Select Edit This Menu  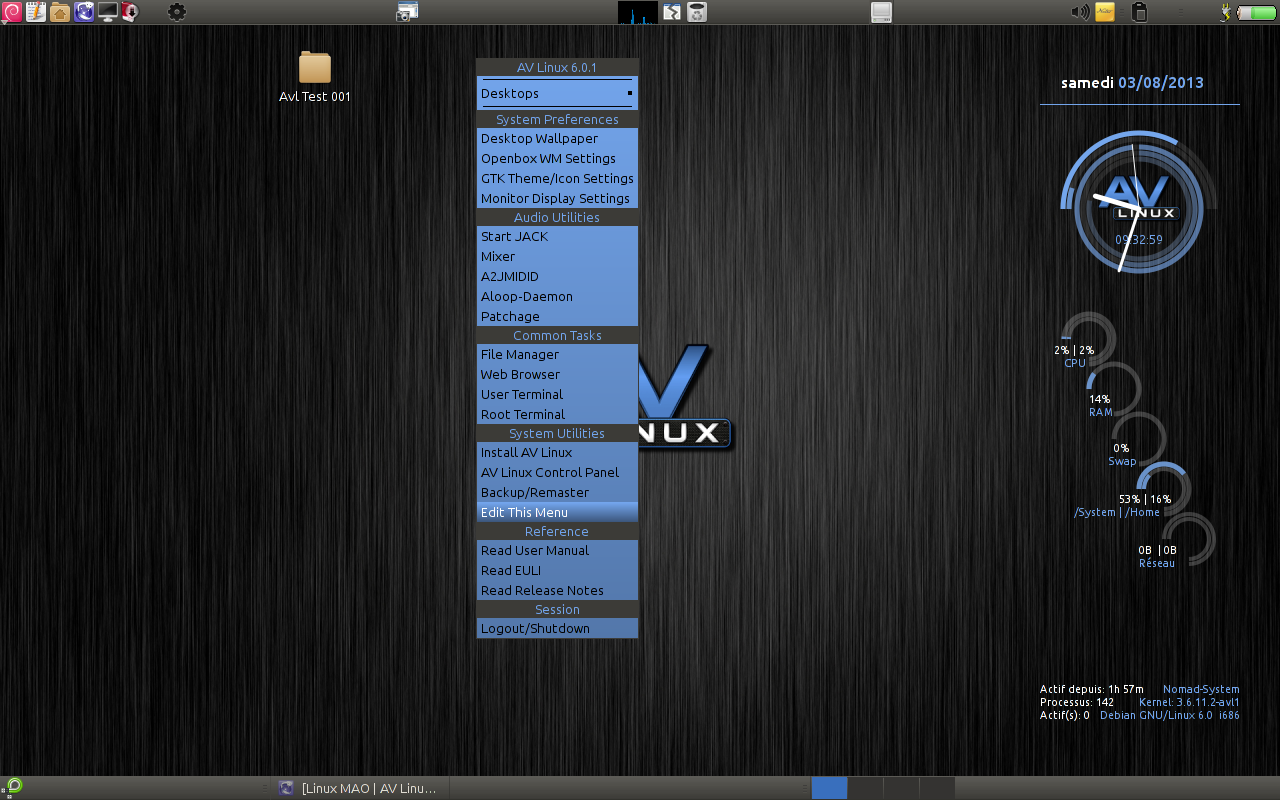point(557,513)
